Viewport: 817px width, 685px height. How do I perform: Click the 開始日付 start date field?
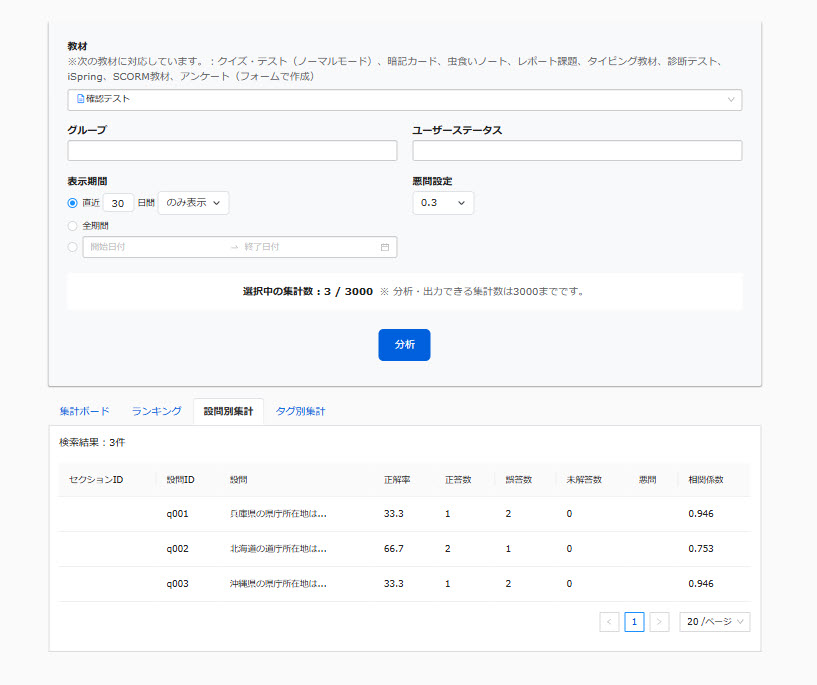click(156, 247)
